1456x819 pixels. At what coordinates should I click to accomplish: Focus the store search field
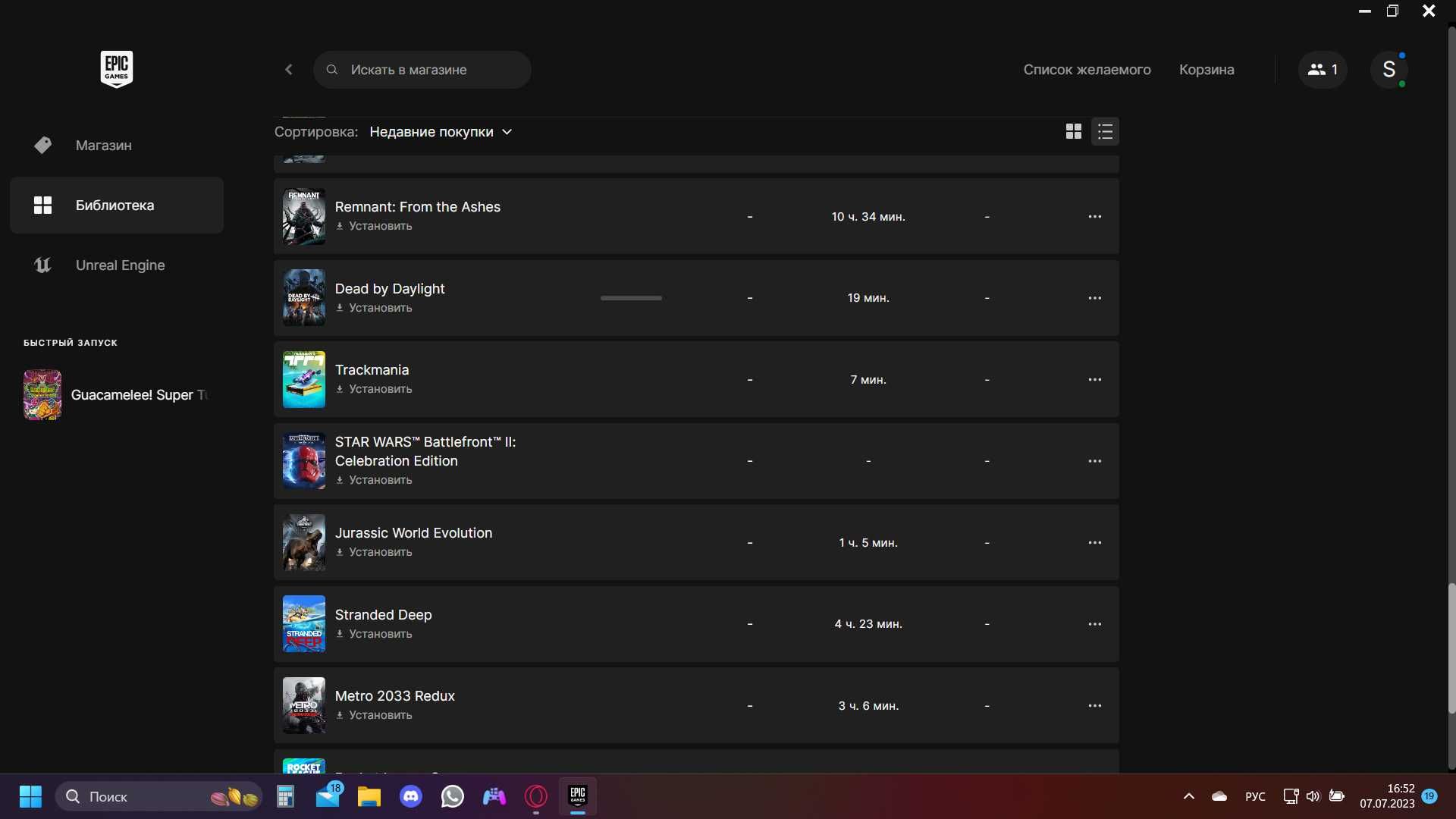[422, 70]
